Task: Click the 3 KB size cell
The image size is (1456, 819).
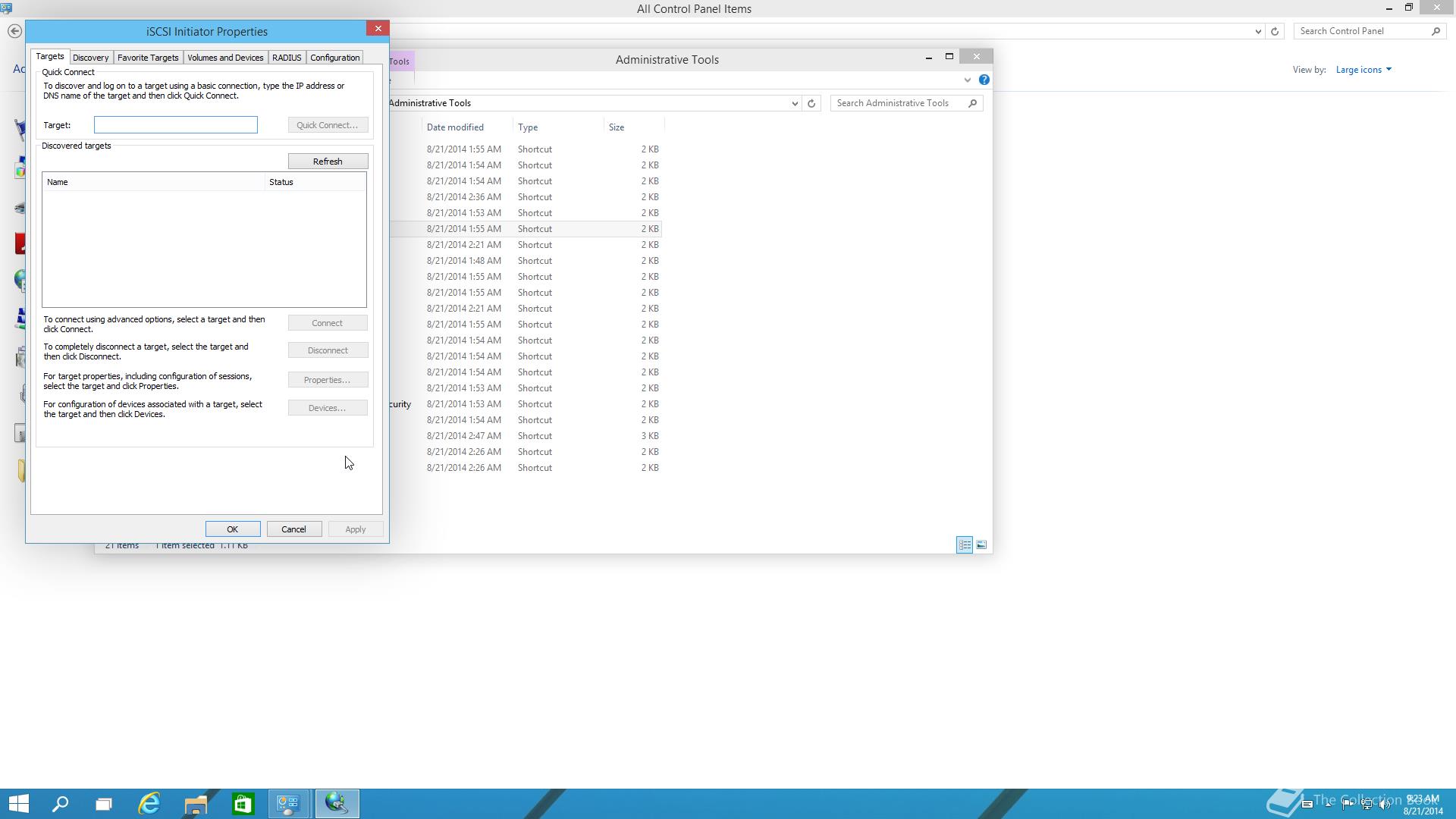Action: click(x=650, y=436)
